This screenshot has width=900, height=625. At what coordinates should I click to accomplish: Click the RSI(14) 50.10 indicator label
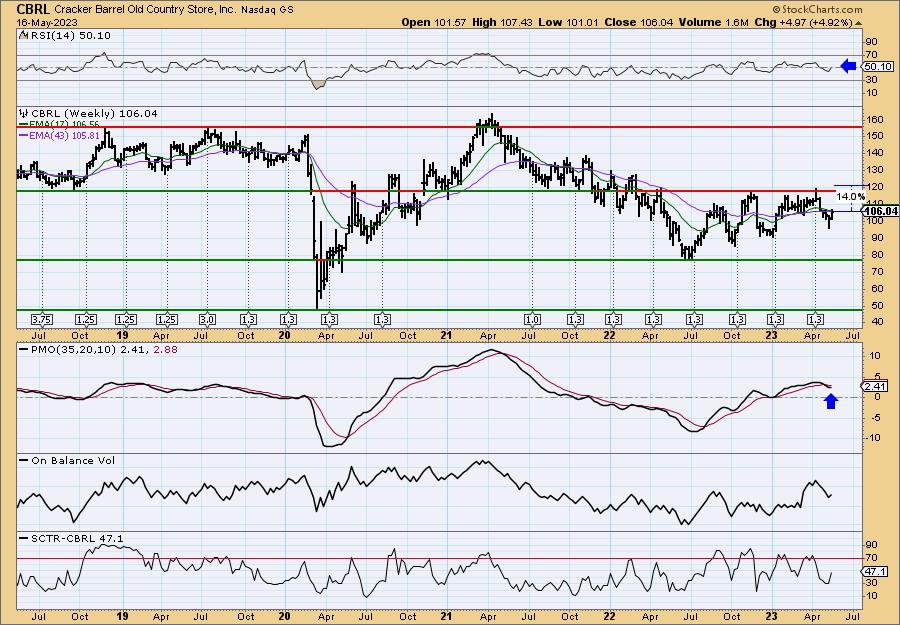[x=69, y=35]
